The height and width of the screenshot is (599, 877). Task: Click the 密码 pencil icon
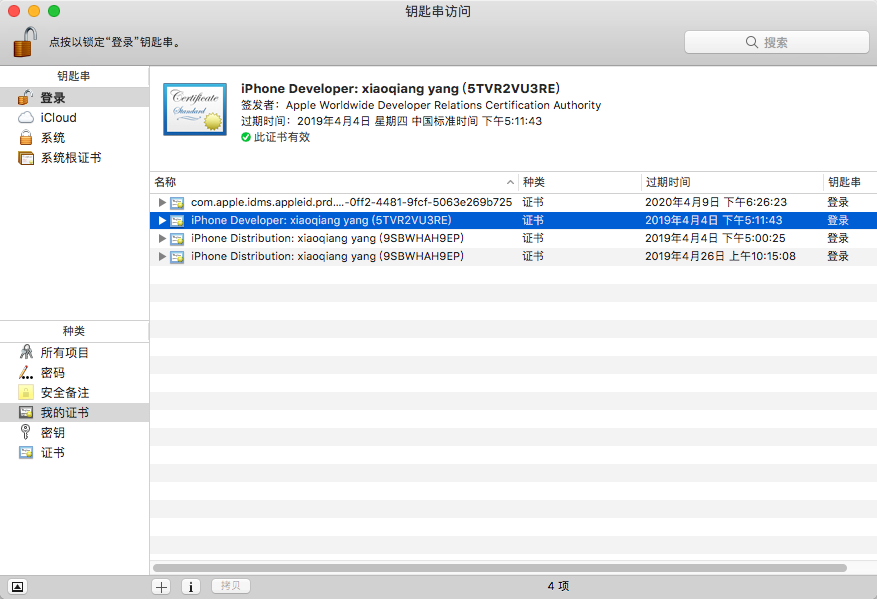[x=26, y=372]
